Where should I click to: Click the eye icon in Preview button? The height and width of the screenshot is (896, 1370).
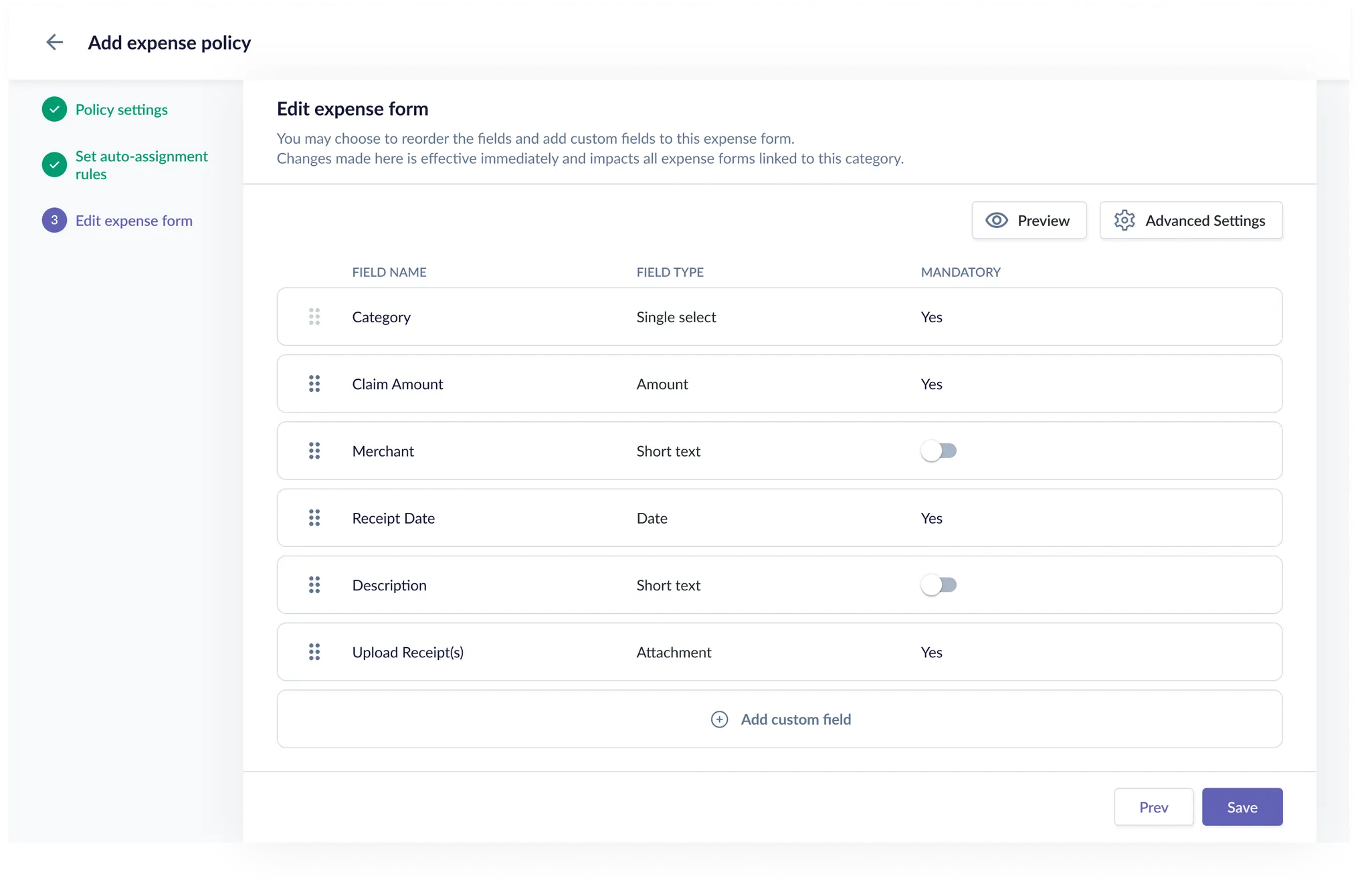pyautogui.click(x=997, y=221)
